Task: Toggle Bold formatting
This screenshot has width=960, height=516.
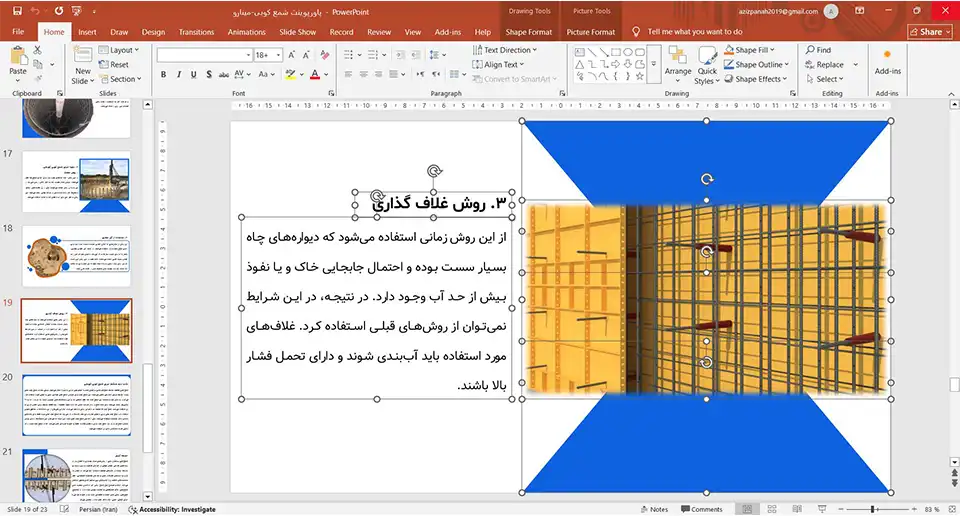Action: pos(163,75)
